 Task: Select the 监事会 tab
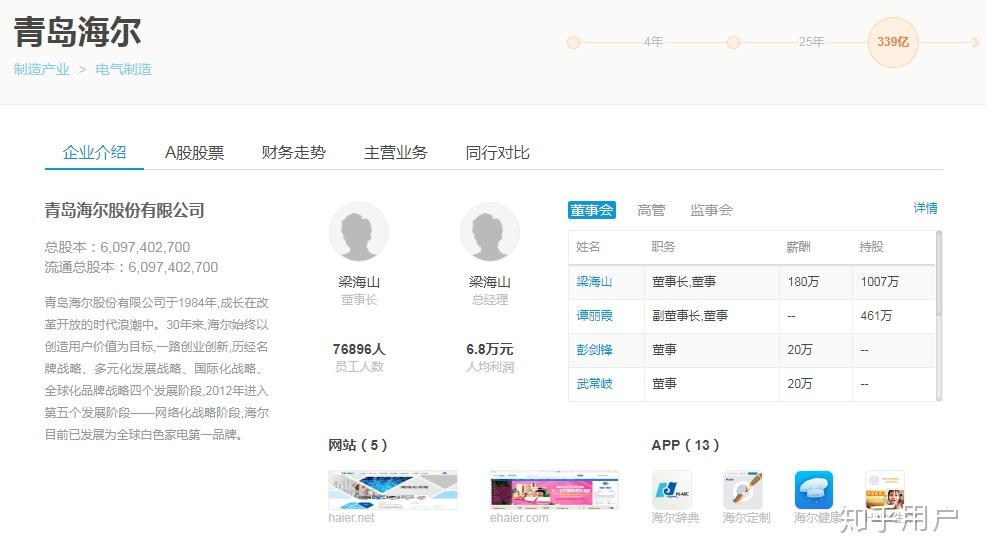pyautogui.click(x=711, y=210)
